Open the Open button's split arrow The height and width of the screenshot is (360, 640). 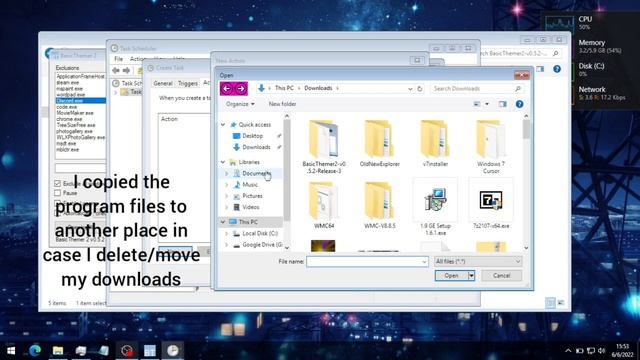tap(471, 276)
